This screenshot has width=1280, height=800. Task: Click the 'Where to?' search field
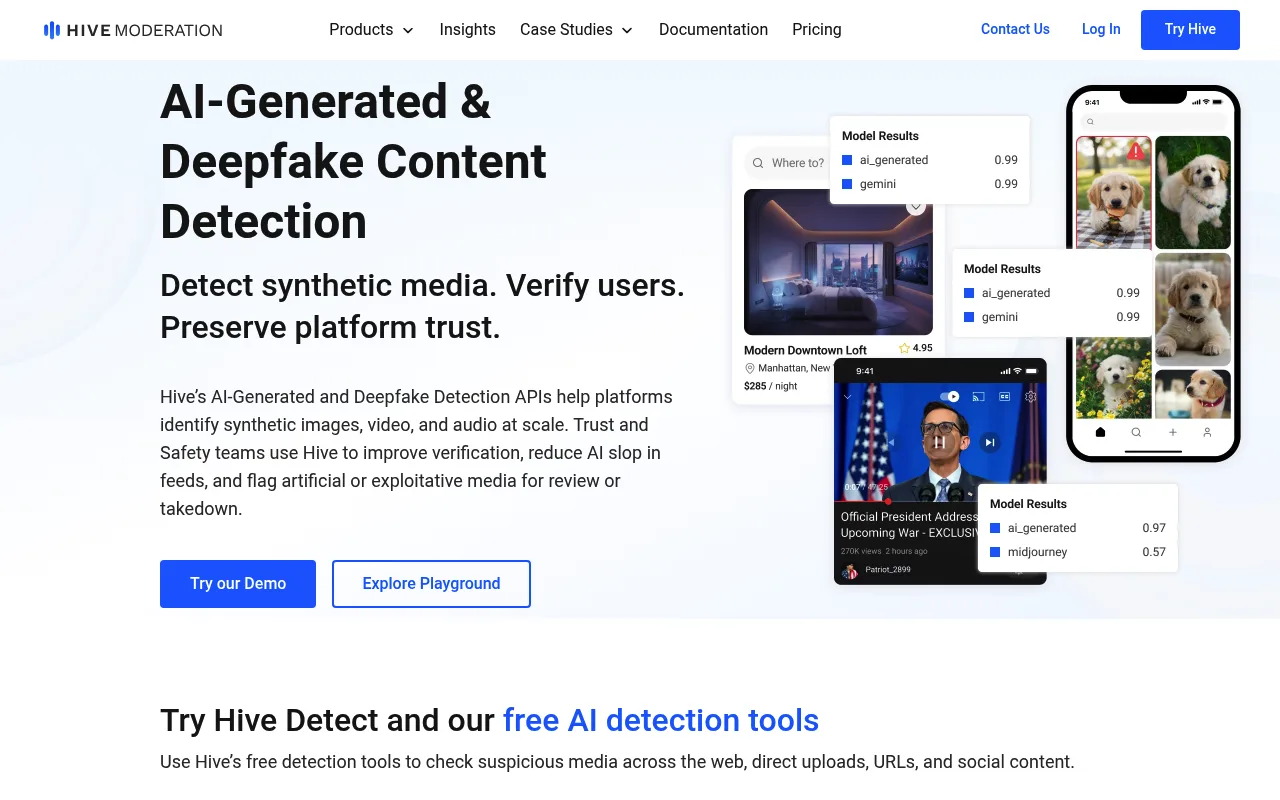(787, 163)
